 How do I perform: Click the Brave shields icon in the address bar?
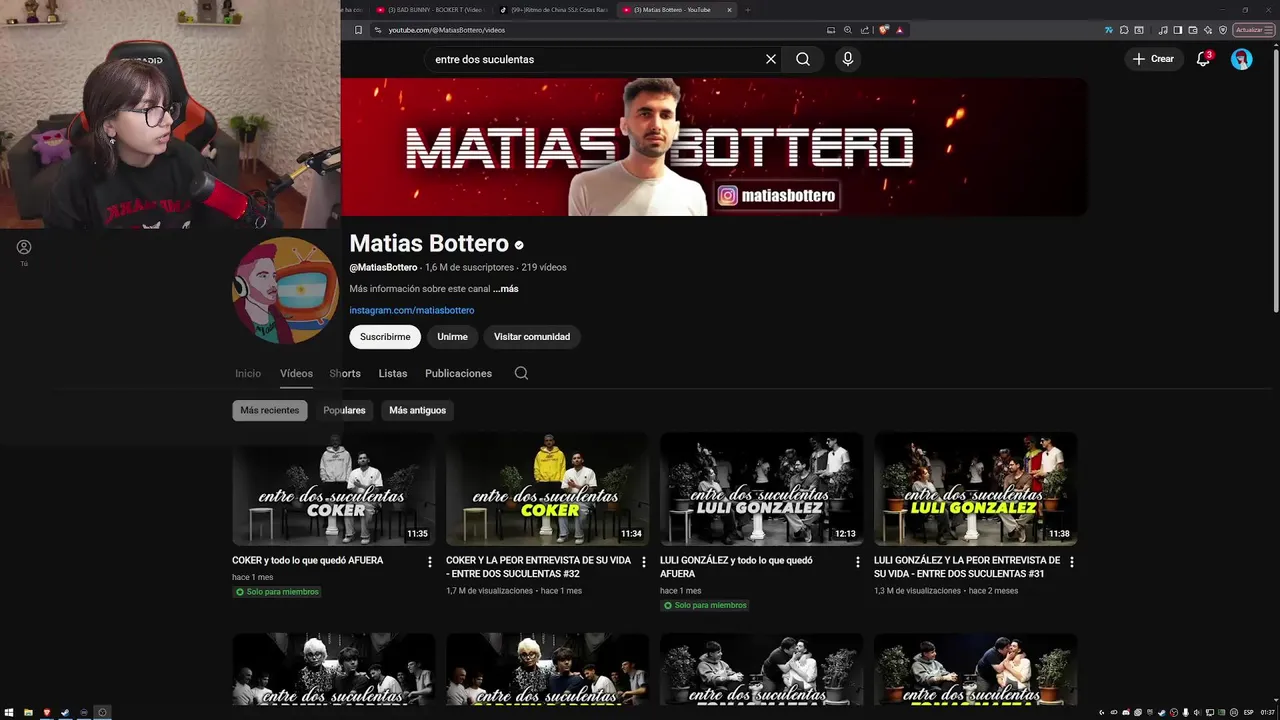[884, 30]
